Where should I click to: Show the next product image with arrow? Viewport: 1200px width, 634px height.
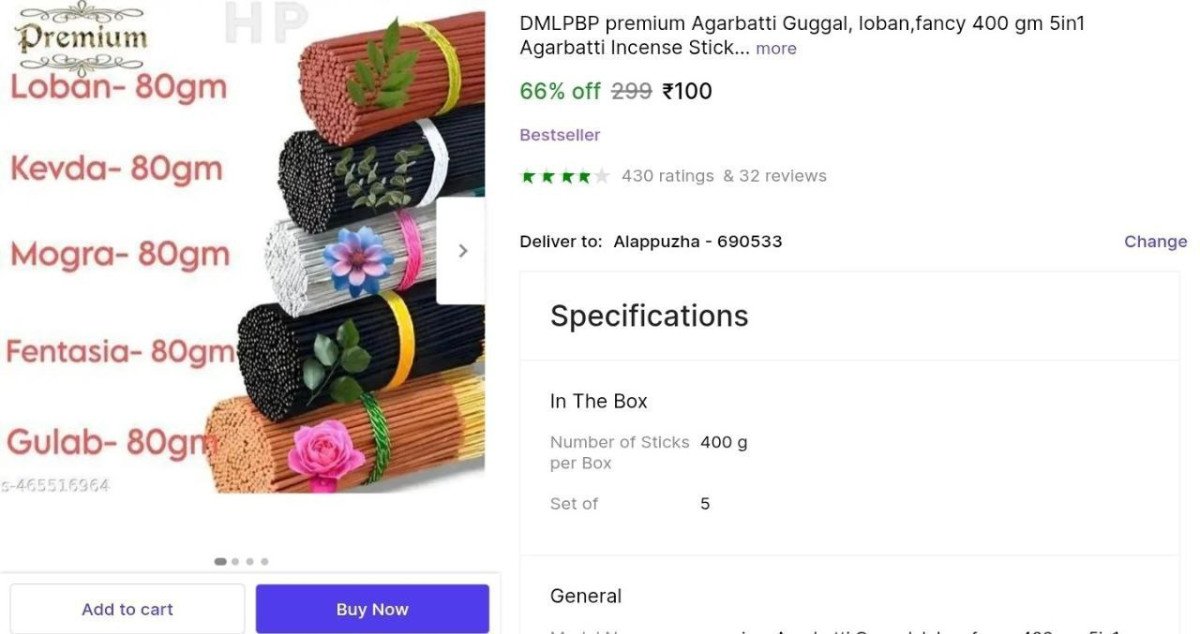461,251
